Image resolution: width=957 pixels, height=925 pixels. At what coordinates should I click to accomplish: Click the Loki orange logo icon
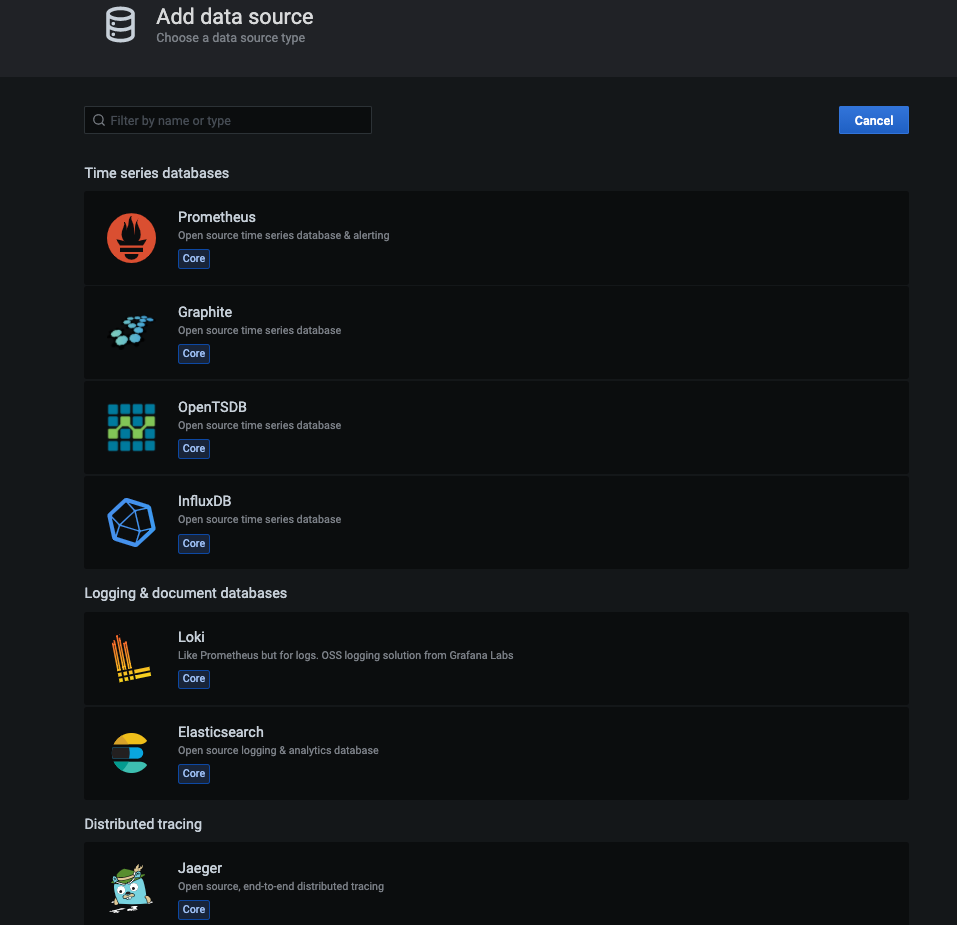pyautogui.click(x=131, y=658)
